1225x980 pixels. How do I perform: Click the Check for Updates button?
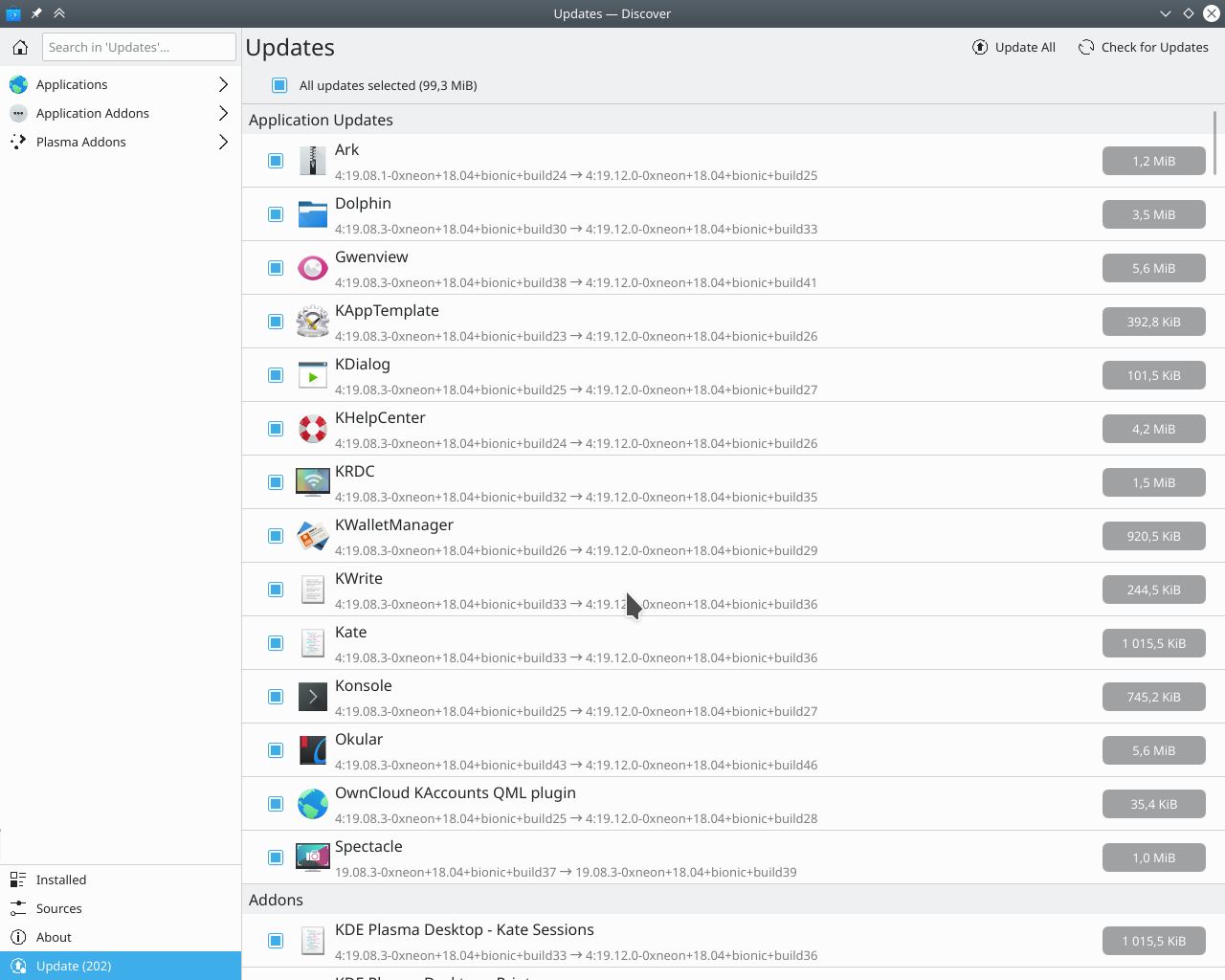point(1144,47)
